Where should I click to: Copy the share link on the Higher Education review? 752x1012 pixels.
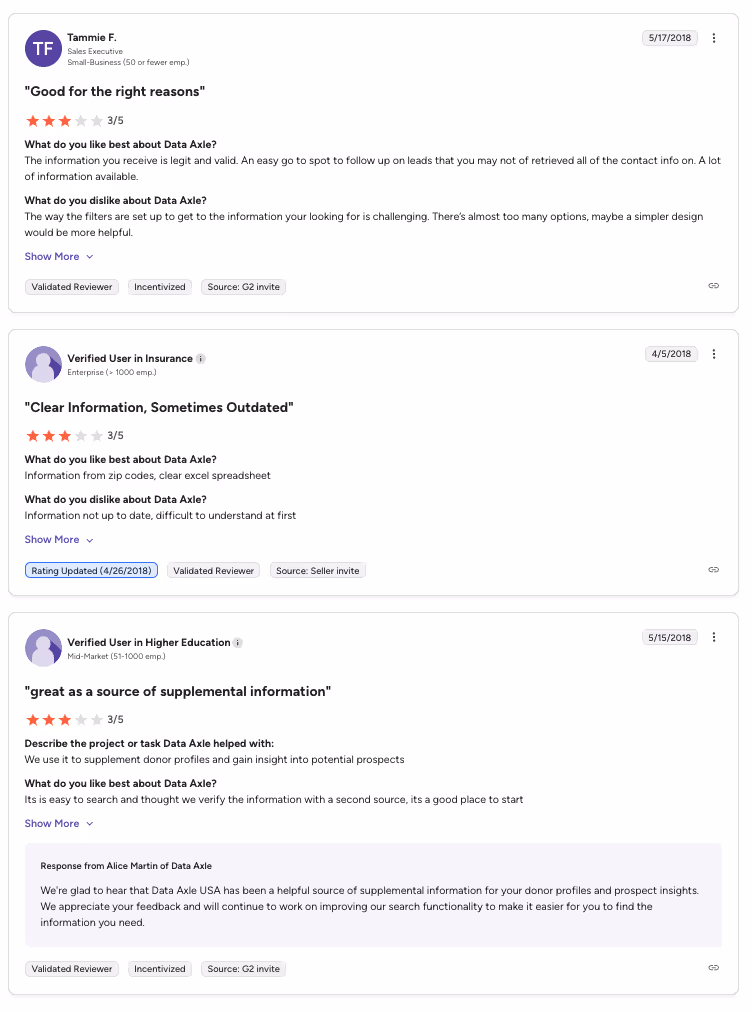[713, 967]
